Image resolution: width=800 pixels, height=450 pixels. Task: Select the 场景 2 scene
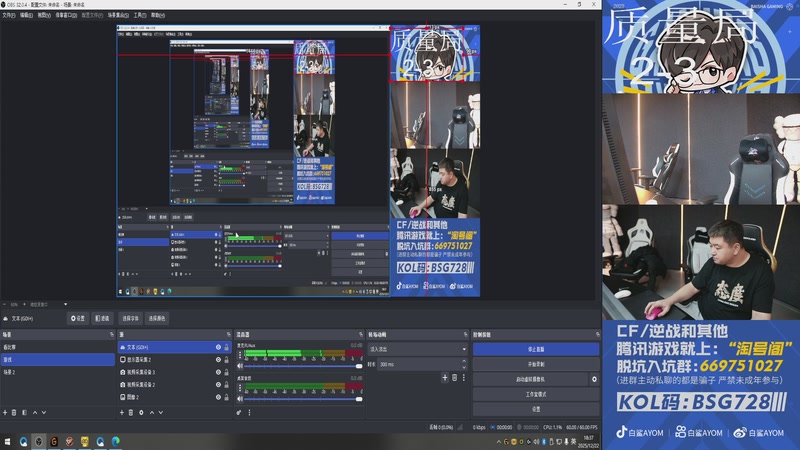point(58,372)
